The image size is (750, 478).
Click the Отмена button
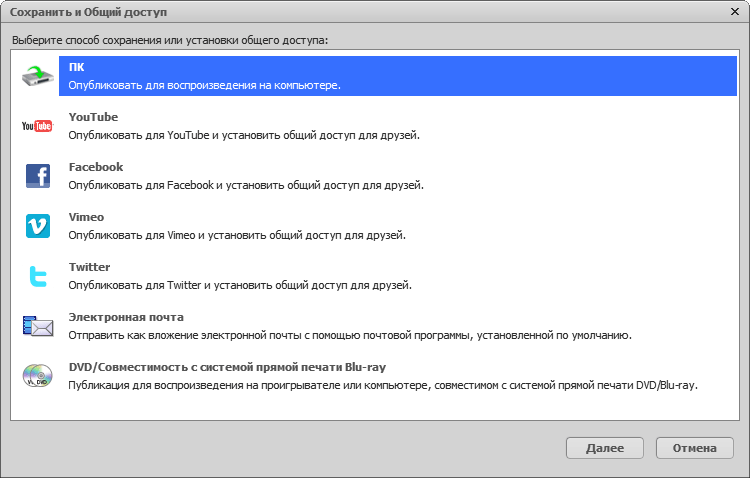pos(695,448)
